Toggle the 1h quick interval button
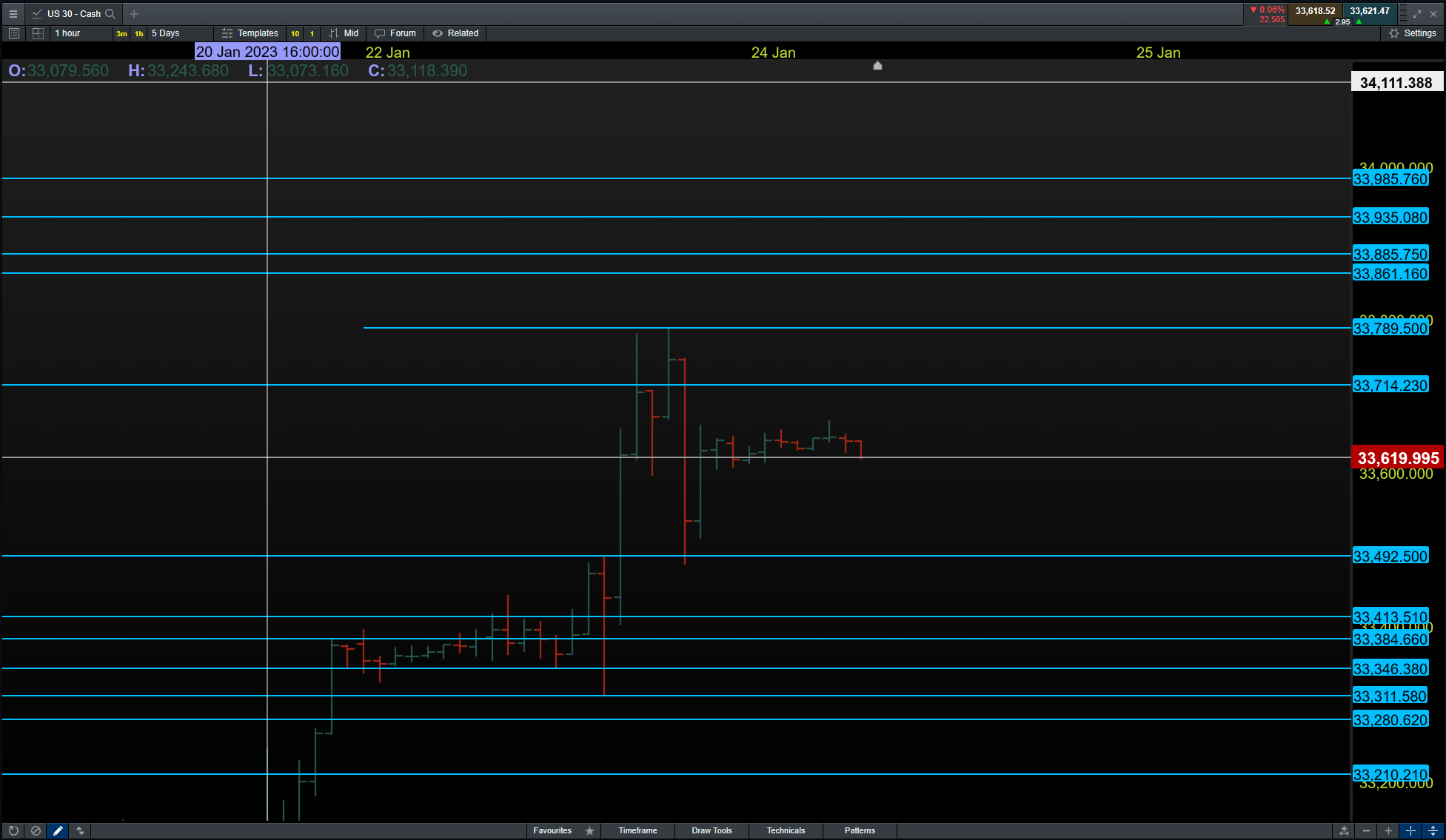 [139, 34]
